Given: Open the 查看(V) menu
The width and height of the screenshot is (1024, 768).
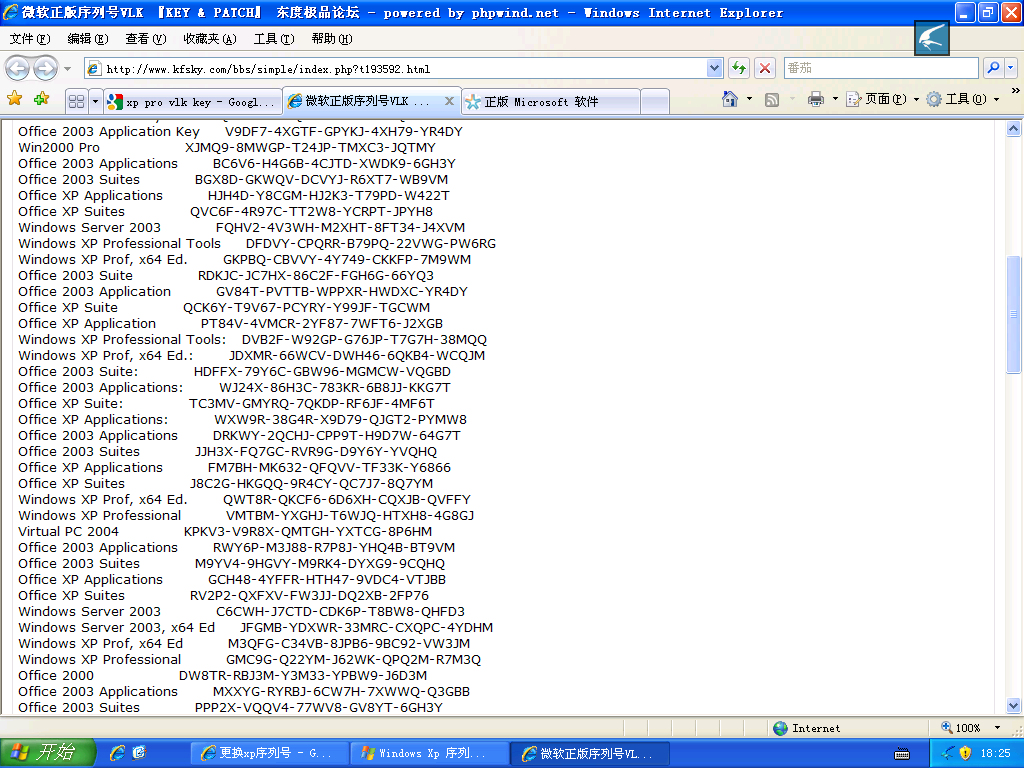Looking at the screenshot, I should [146, 39].
